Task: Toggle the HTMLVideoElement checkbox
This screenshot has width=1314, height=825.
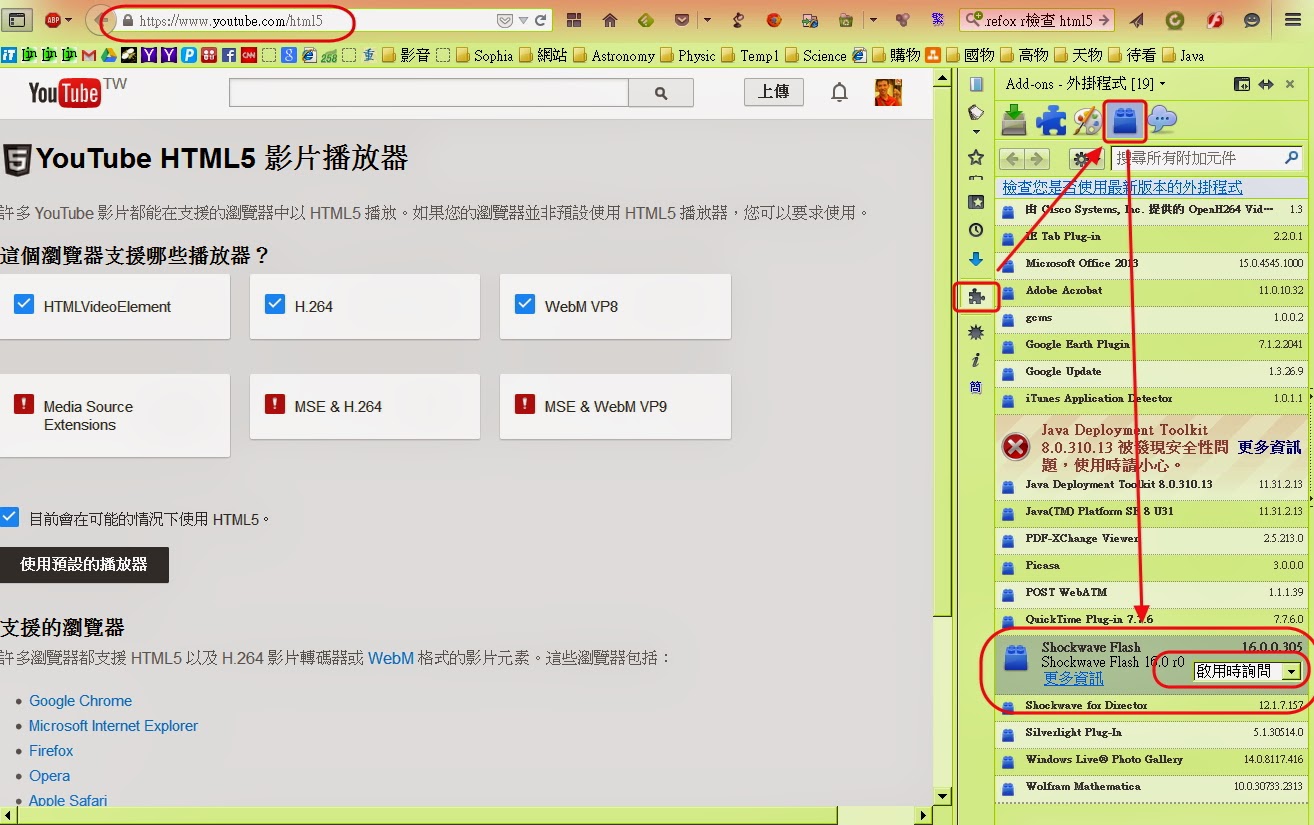Action: [x=24, y=304]
